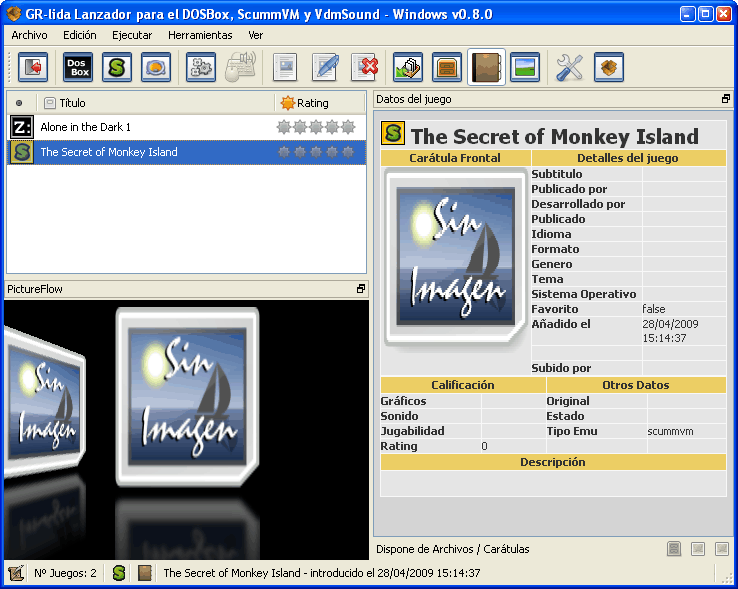Sort list by Título column header

click(155, 103)
